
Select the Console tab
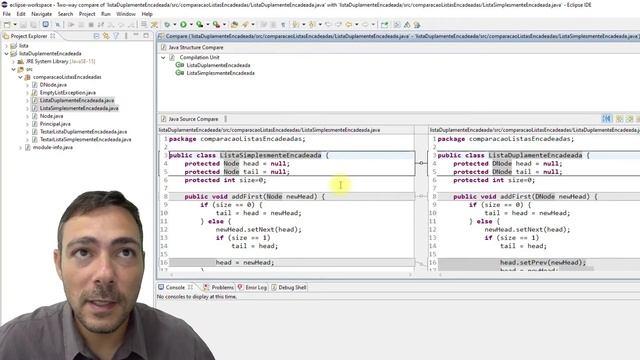click(x=176, y=287)
